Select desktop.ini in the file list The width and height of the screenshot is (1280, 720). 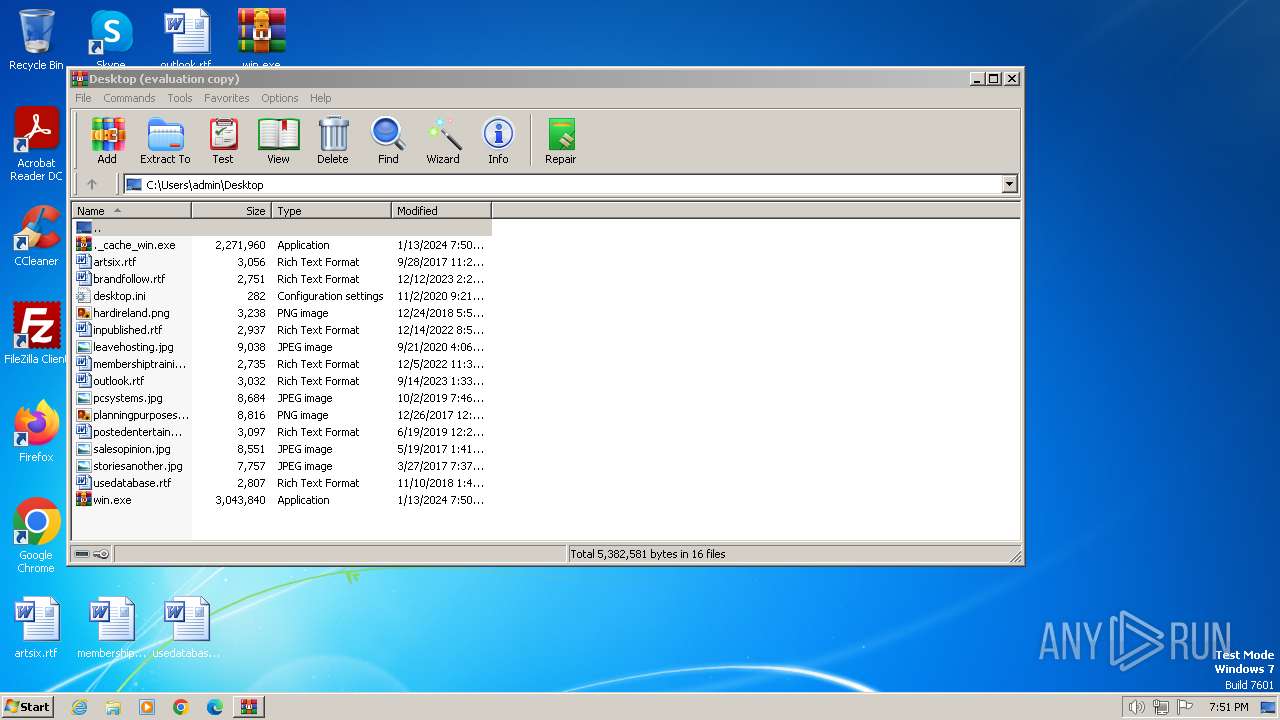pyautogui.click(x=282, y=296)
